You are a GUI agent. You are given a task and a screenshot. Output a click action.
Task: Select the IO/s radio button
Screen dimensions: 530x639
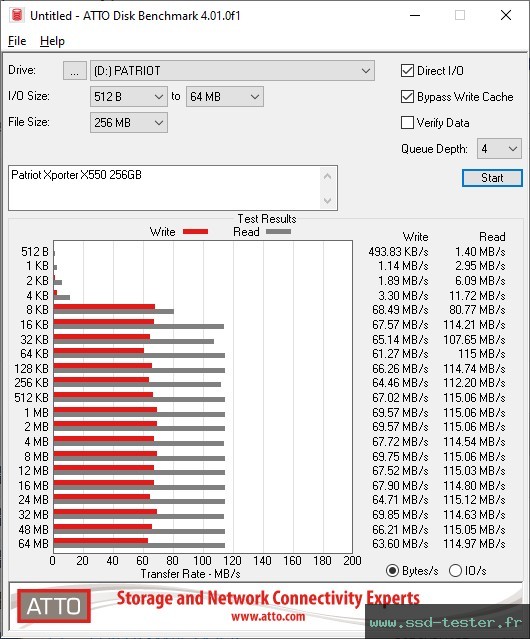455,571
